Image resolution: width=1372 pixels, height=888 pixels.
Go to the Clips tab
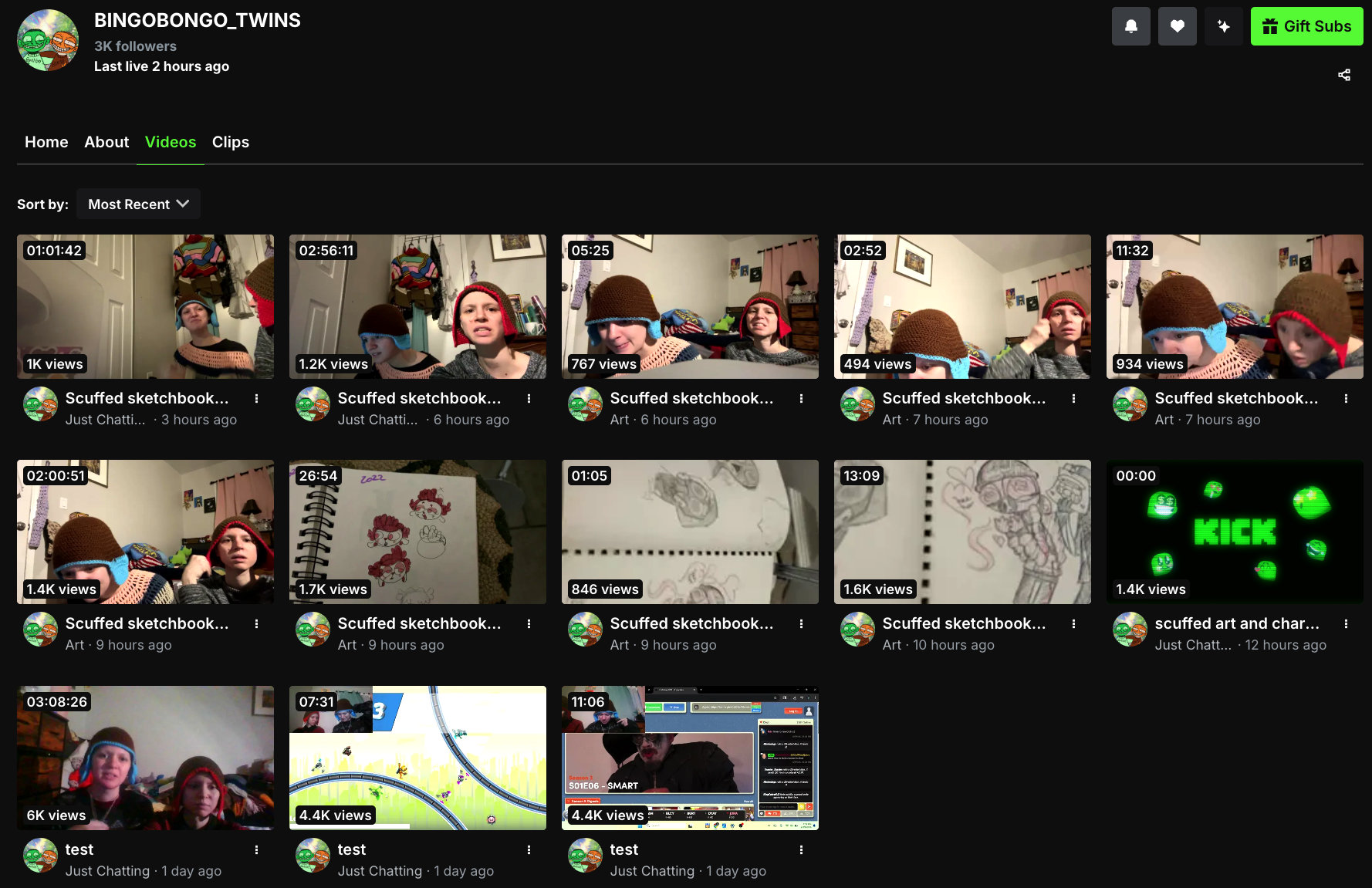click(x=231, y=142)
